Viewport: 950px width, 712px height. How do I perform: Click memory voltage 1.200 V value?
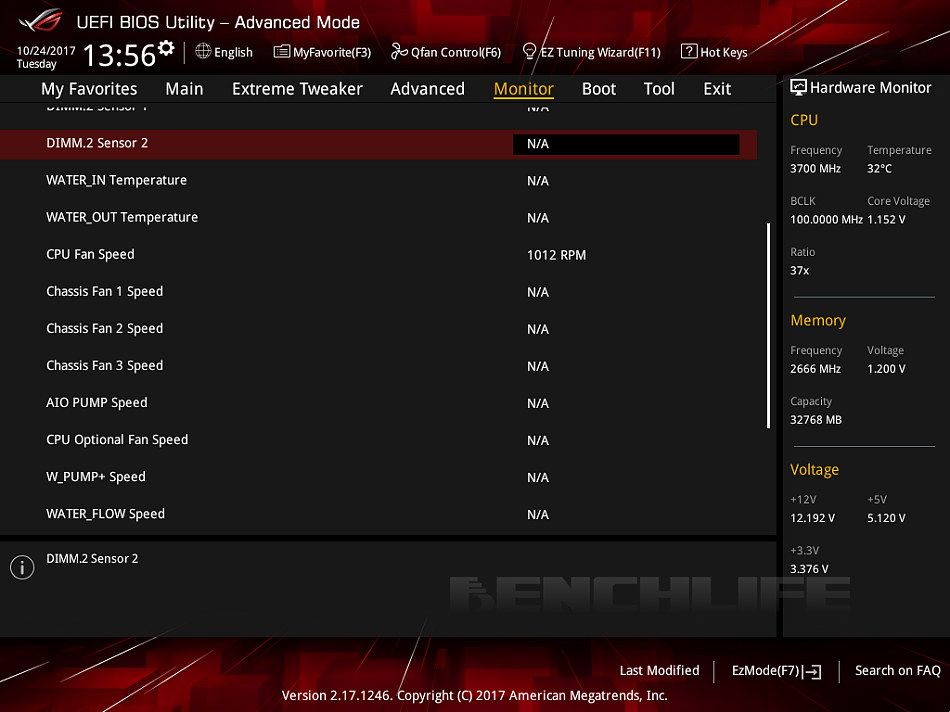886,368
